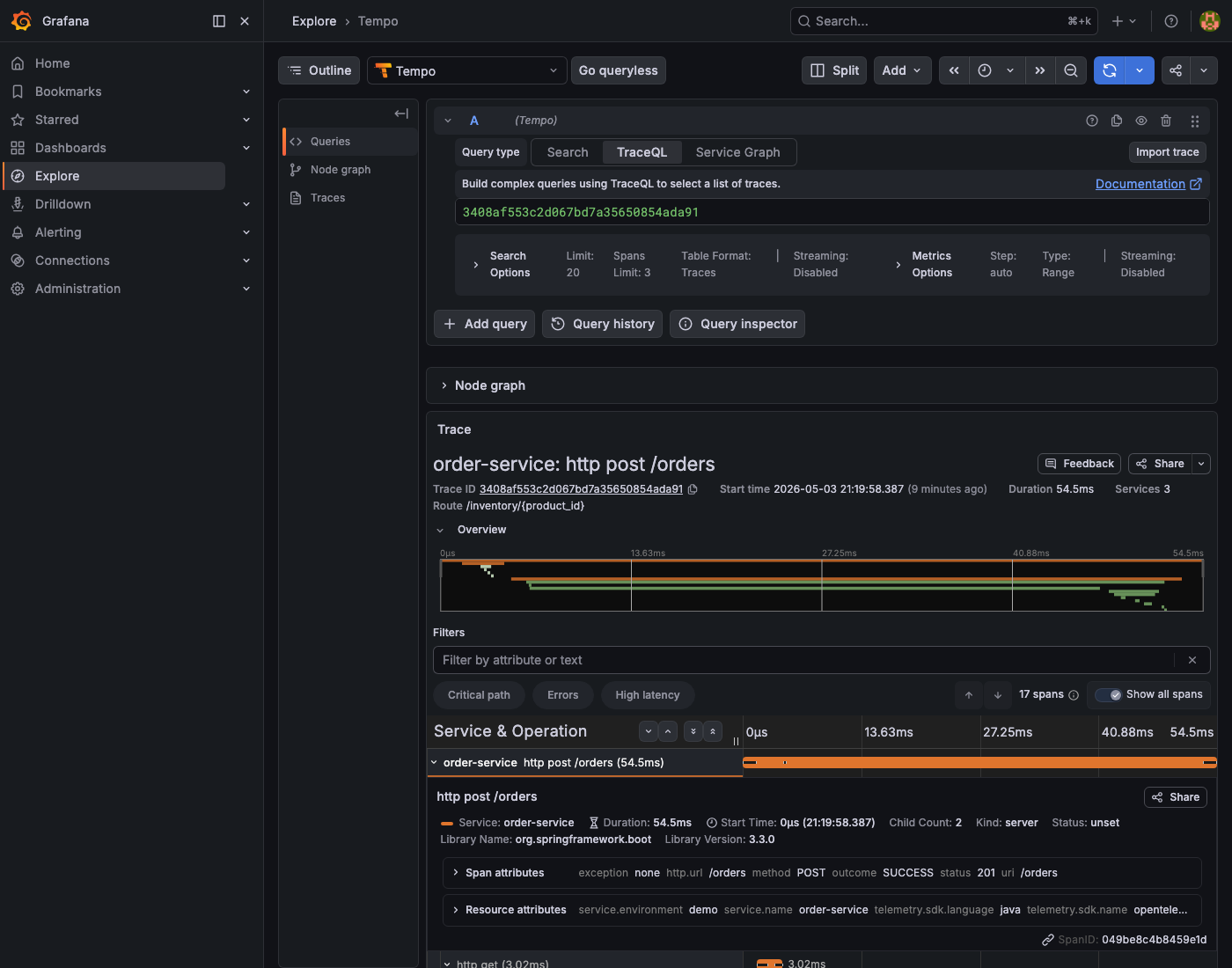Toggle High latency filter
1232x968 pixels.
648,695
